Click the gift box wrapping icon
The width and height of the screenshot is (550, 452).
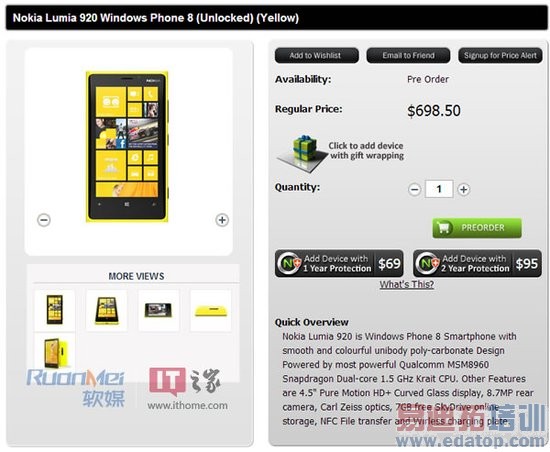[299, 154]
